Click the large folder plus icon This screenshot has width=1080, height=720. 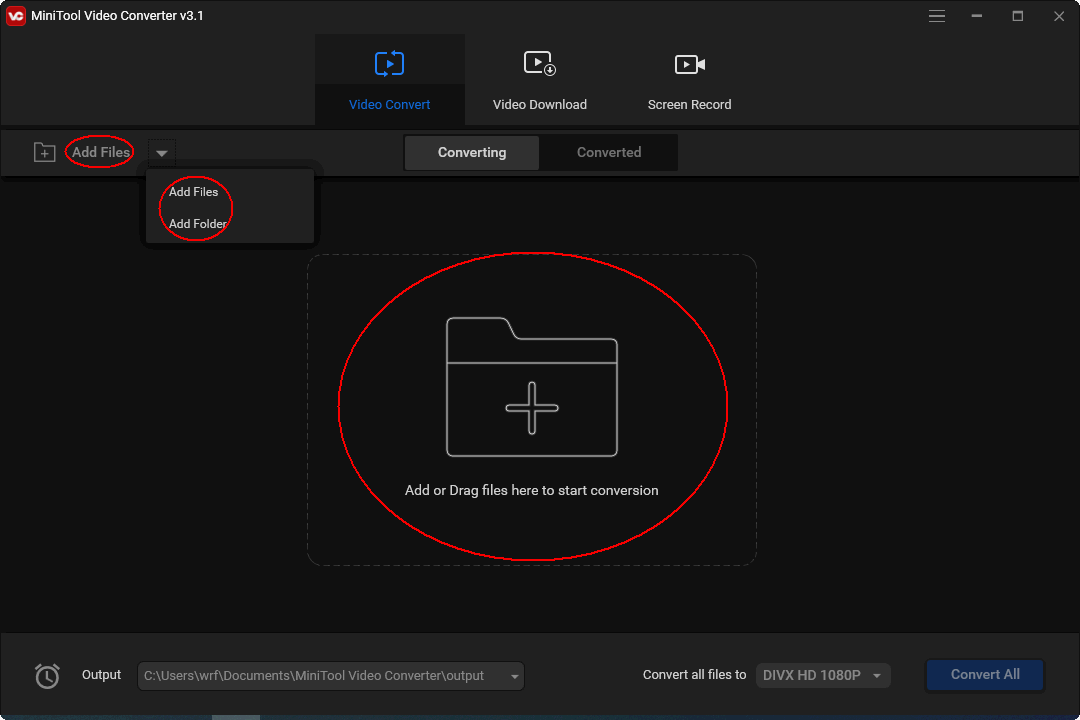532,387
